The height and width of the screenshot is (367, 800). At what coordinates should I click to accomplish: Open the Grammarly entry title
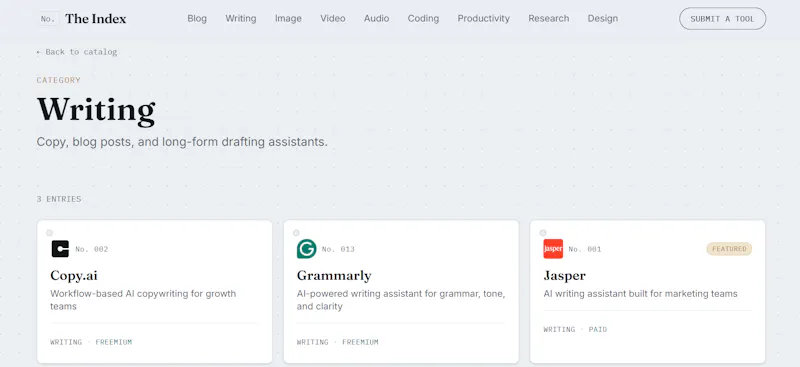(x=334, y=276)
